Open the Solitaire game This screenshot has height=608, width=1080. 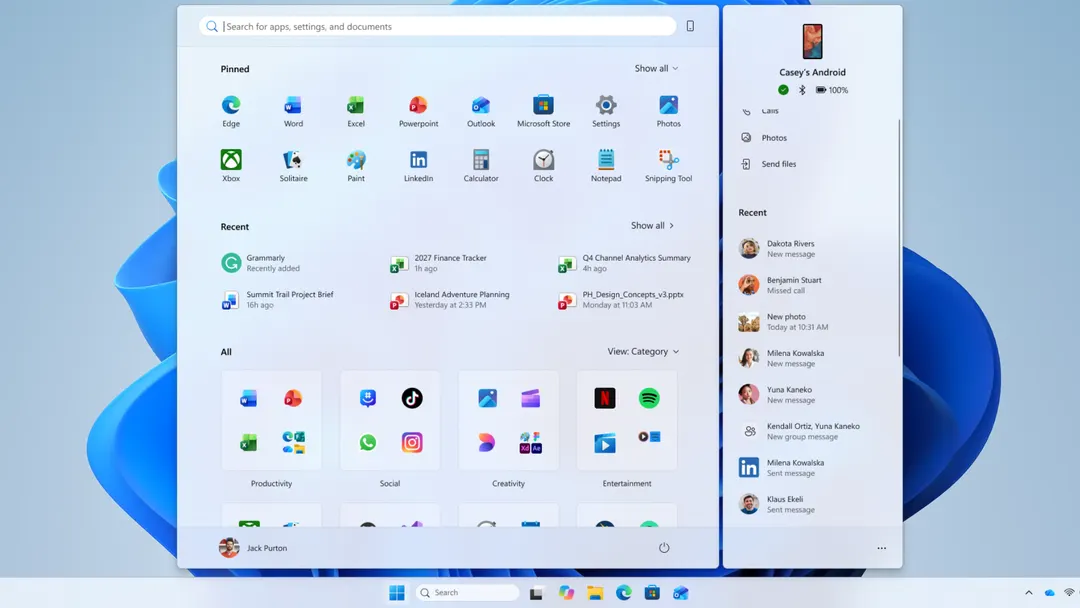pyautogui.click(x=293, y=165)
